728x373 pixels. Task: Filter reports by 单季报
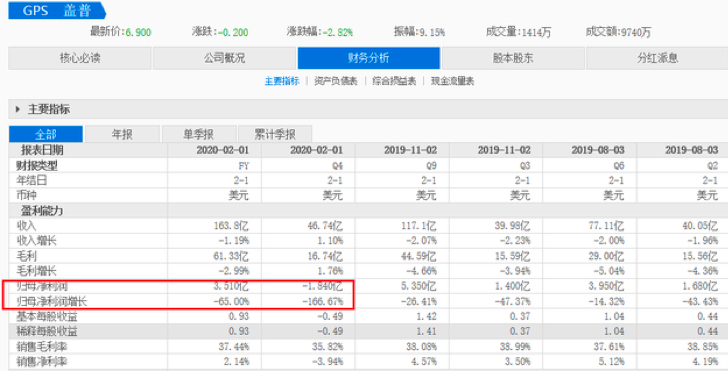[199, 134]
